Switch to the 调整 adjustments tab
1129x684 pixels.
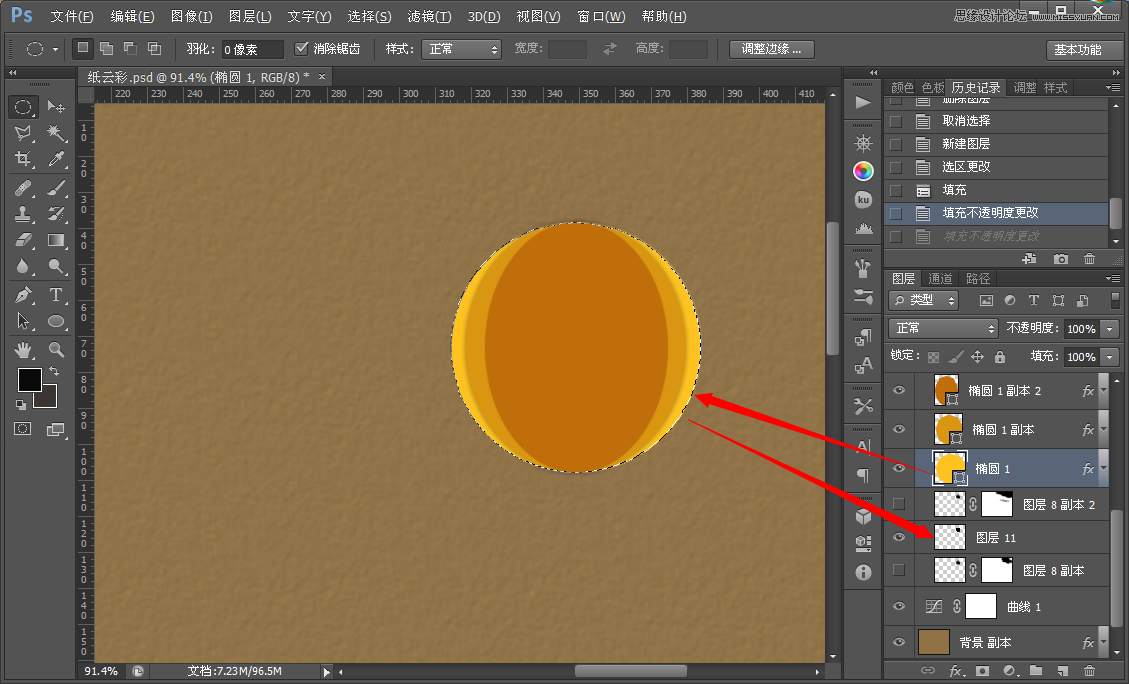coord(1025,88)
